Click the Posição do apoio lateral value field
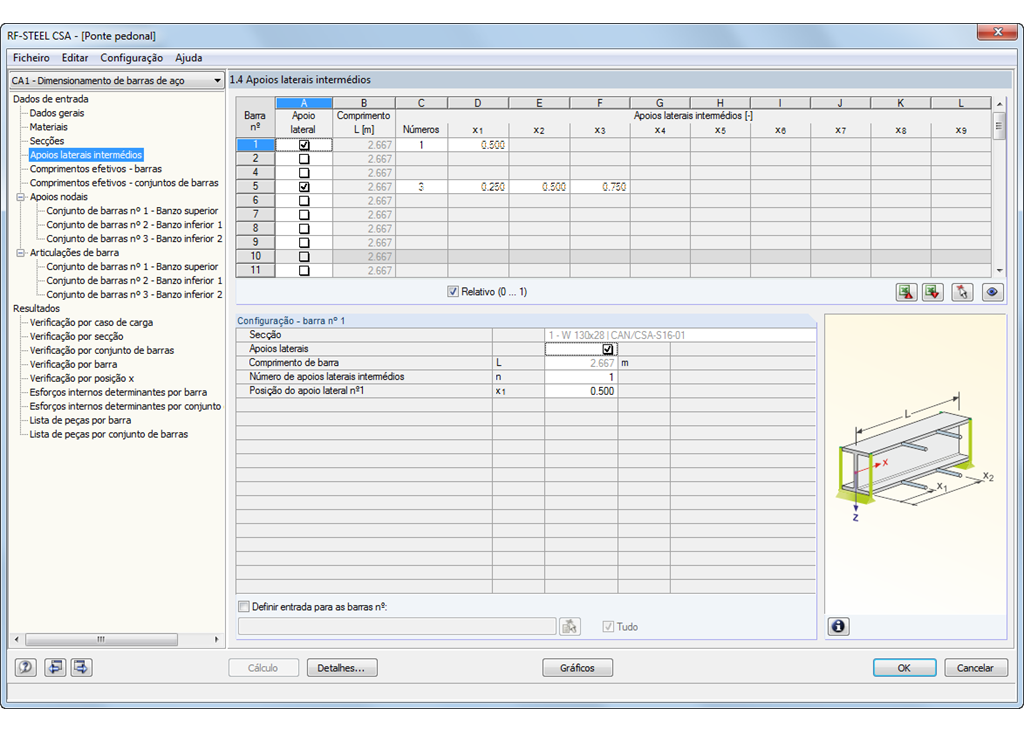The image size is (1024, 733). [x=581, y=391]
